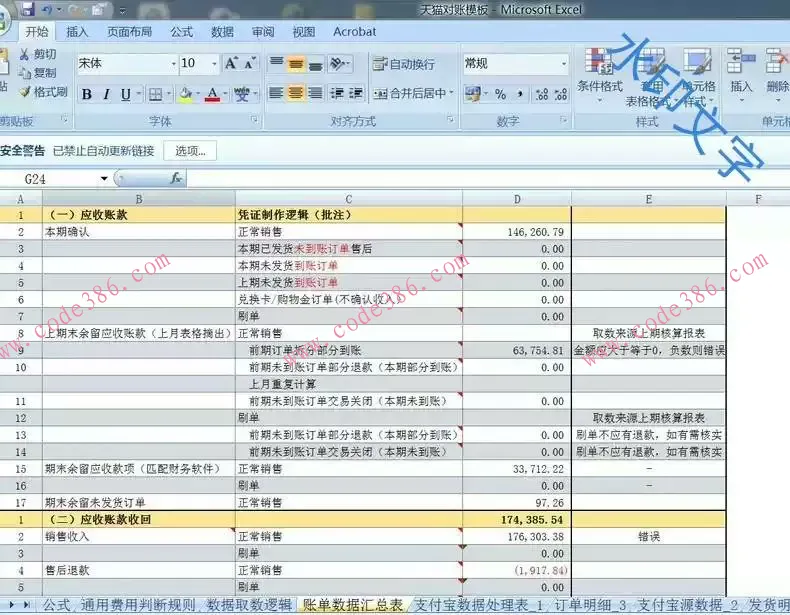Open the font size dropdown 10

coord(214,63)
